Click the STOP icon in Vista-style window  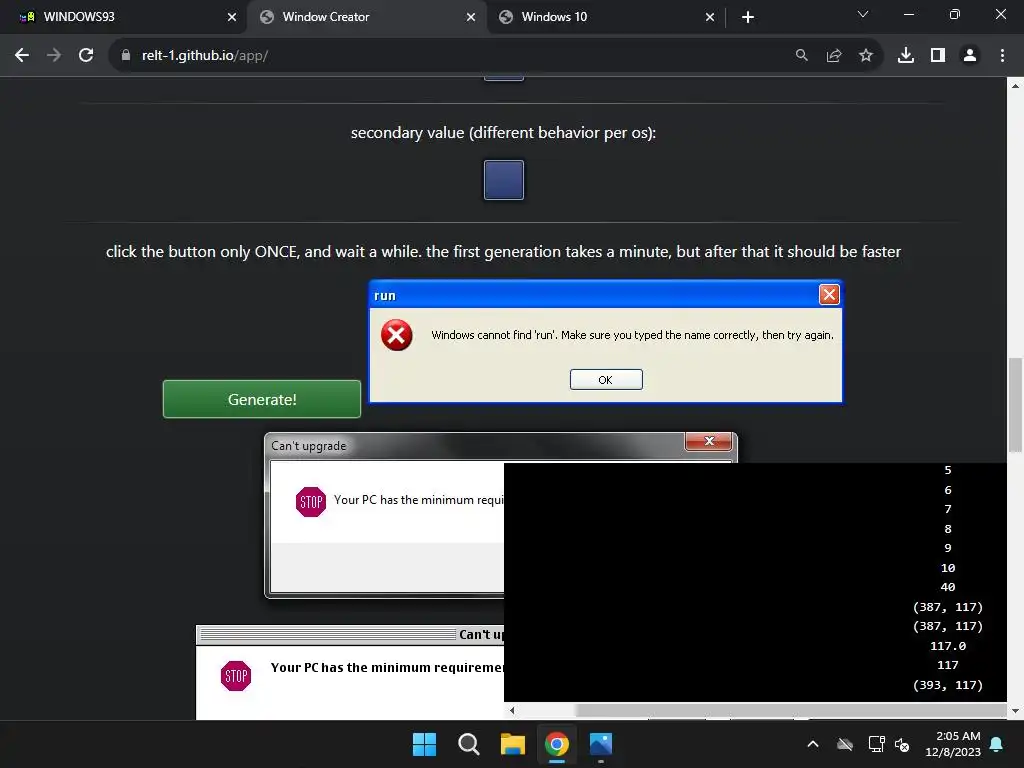click(x=311, y=502)
